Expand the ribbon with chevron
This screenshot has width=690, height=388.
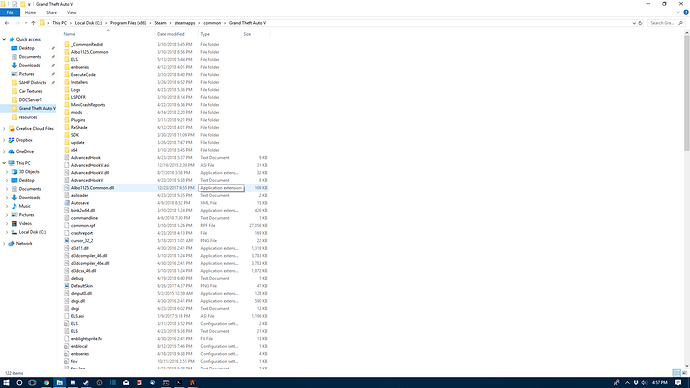tap(678, 12)
